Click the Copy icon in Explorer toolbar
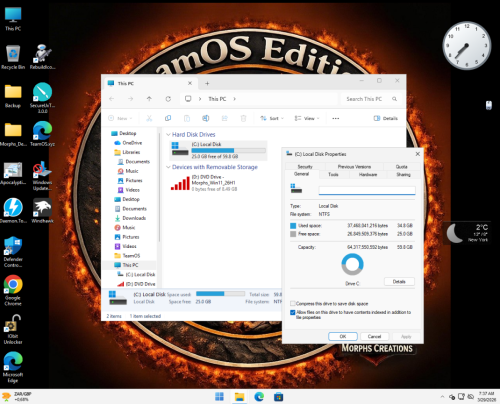This screenshot has width=500, height=404. coord(168,118)
